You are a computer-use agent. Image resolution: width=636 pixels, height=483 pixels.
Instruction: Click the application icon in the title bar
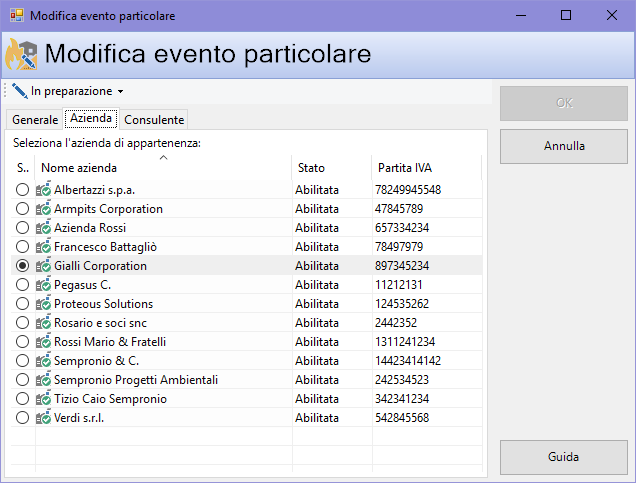pyautogui.click(x=17, y=15)
